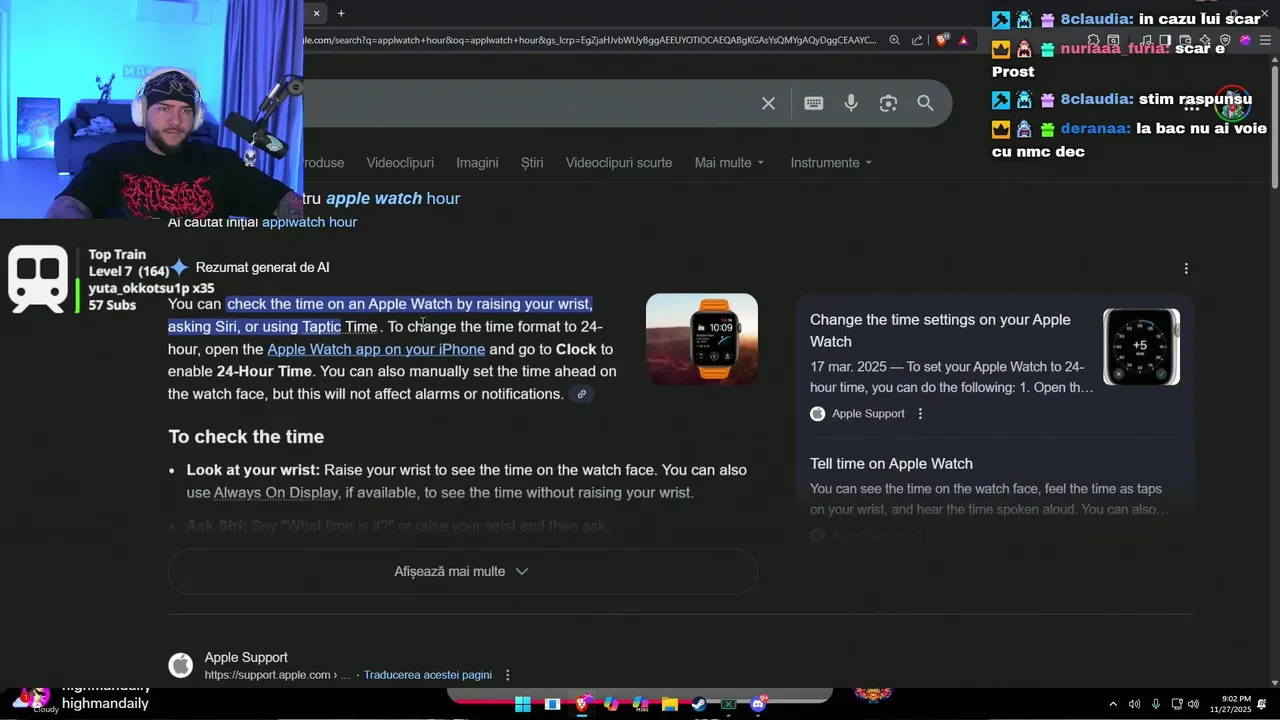
Task: Expand Afișează mai multe summary
Action: pos(462,572)
